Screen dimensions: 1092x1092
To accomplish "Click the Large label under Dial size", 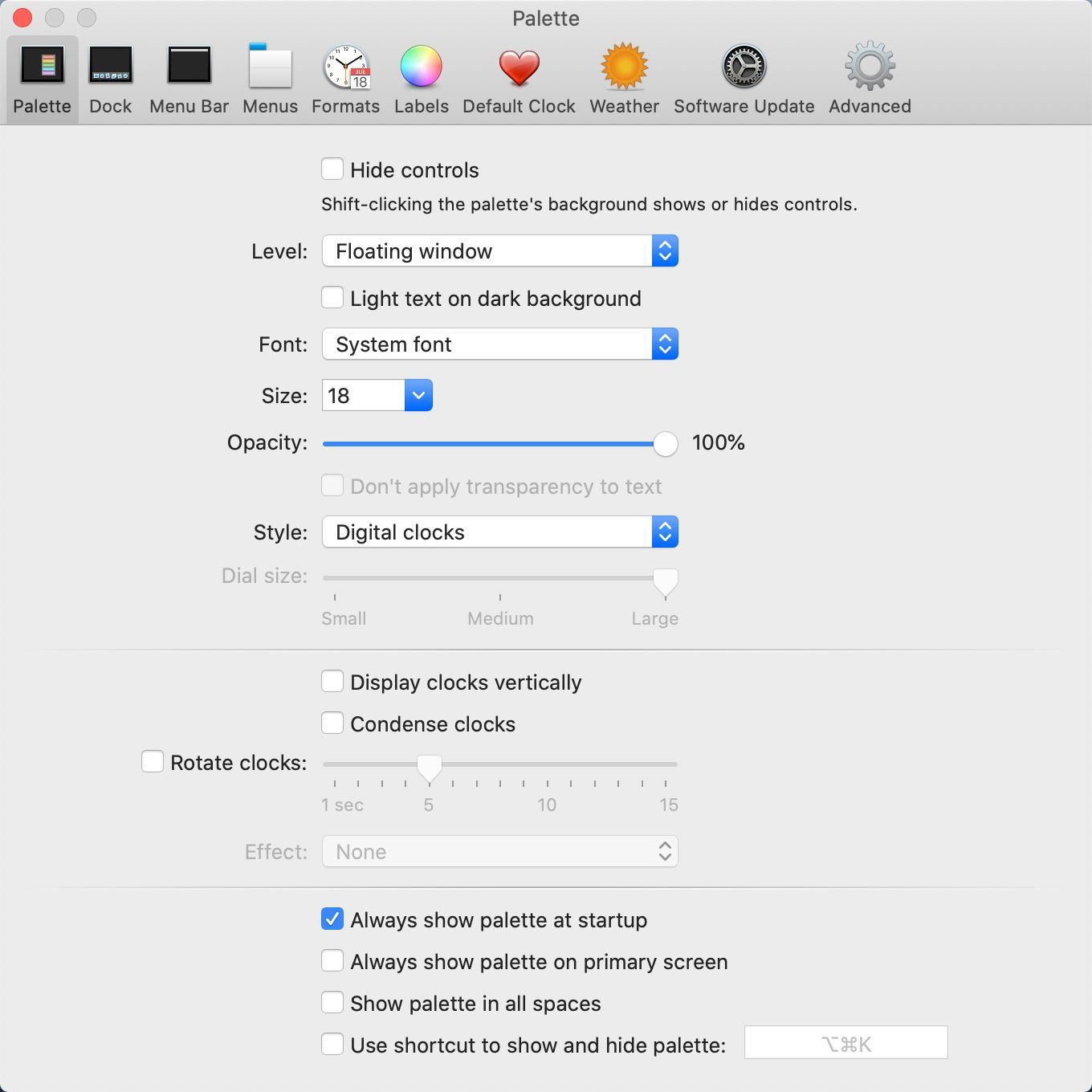I will (654, 619).
